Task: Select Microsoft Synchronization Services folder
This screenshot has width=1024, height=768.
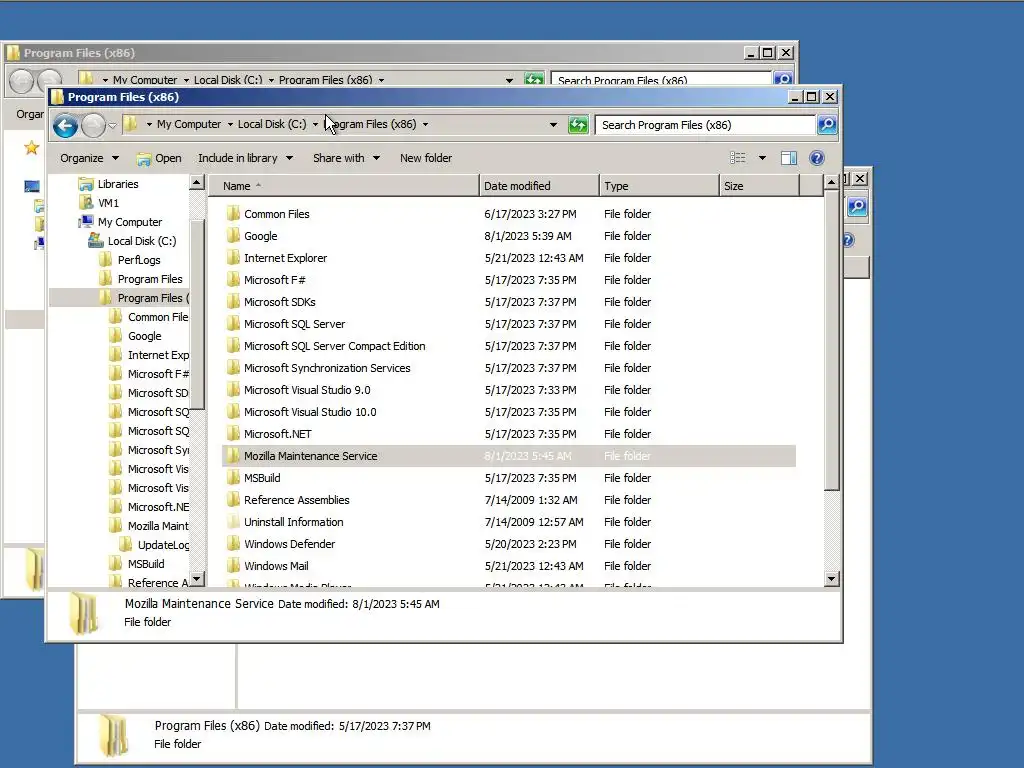Action: tap(509, 368)
